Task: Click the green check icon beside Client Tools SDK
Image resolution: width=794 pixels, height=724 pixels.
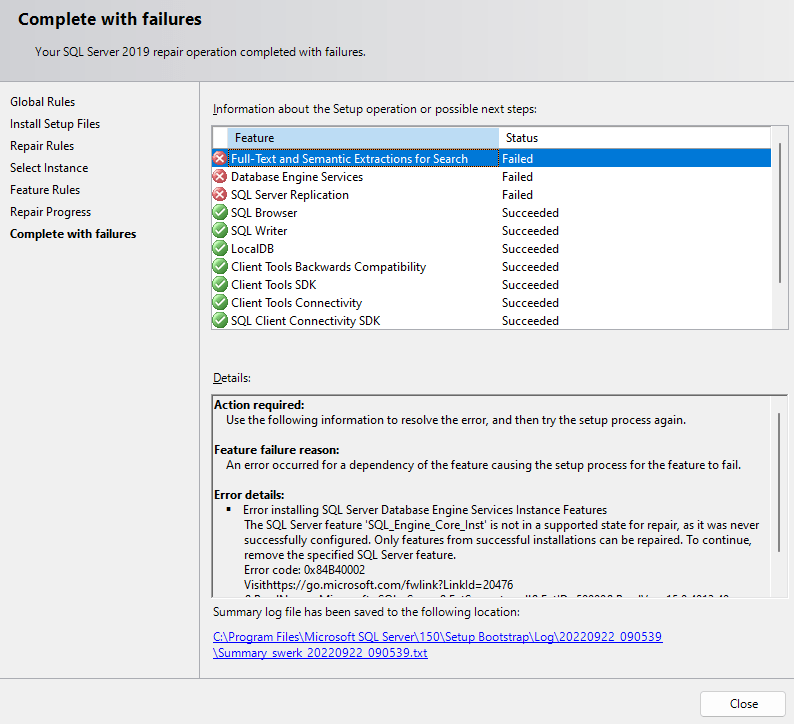Action: pos(220,285)
